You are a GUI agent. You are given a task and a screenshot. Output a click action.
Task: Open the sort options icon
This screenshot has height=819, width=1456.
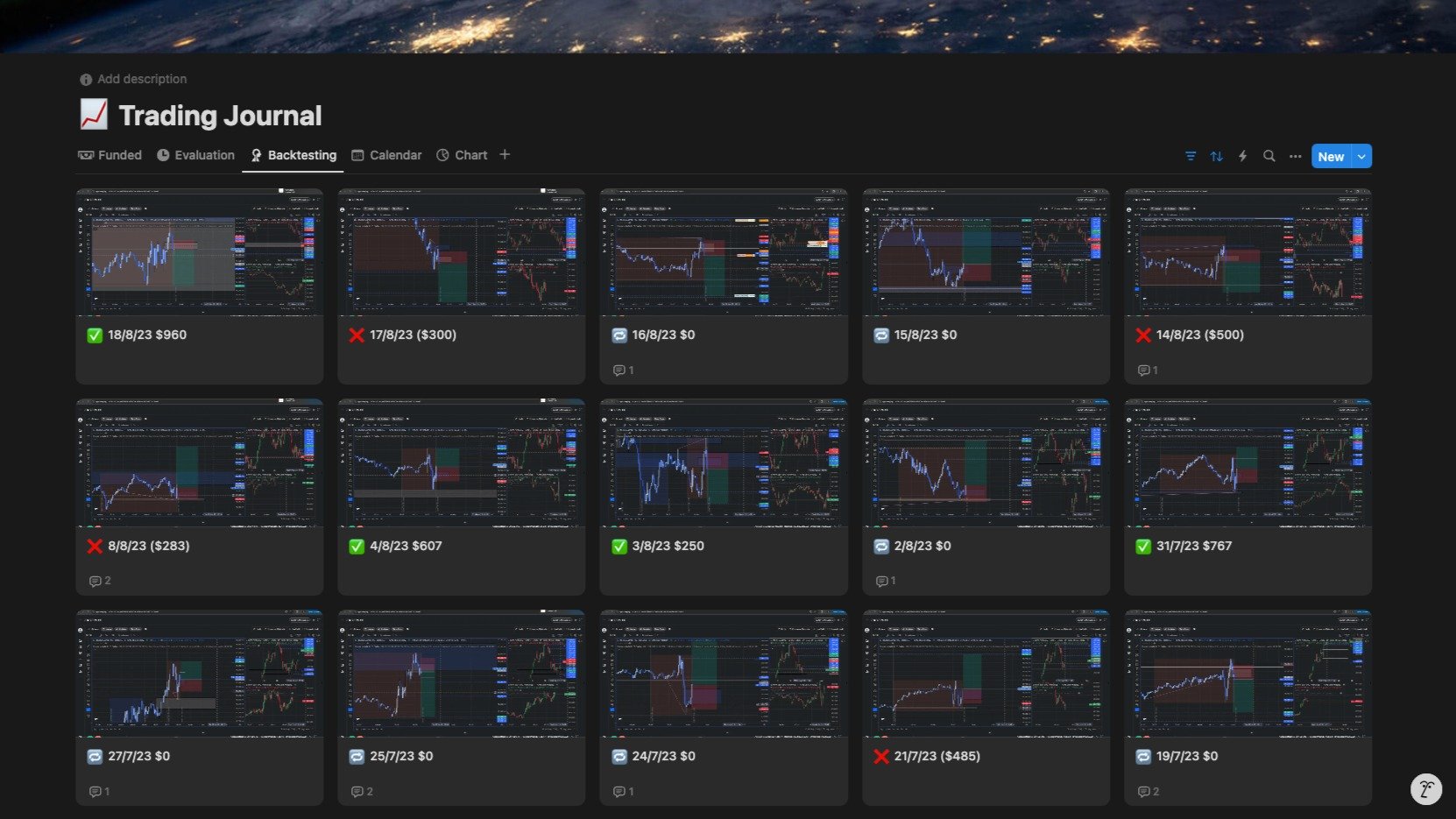pos(1217,156)
